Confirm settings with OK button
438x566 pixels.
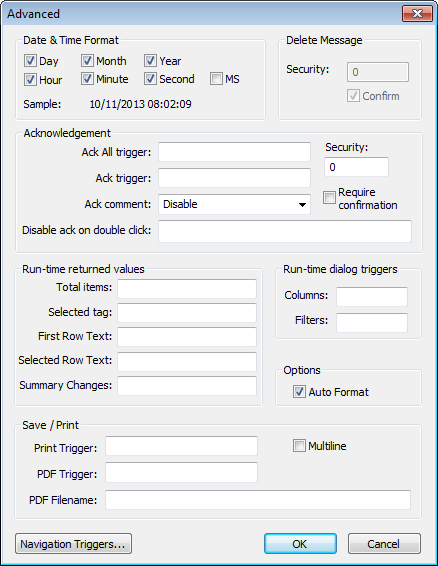coord(300,544)
